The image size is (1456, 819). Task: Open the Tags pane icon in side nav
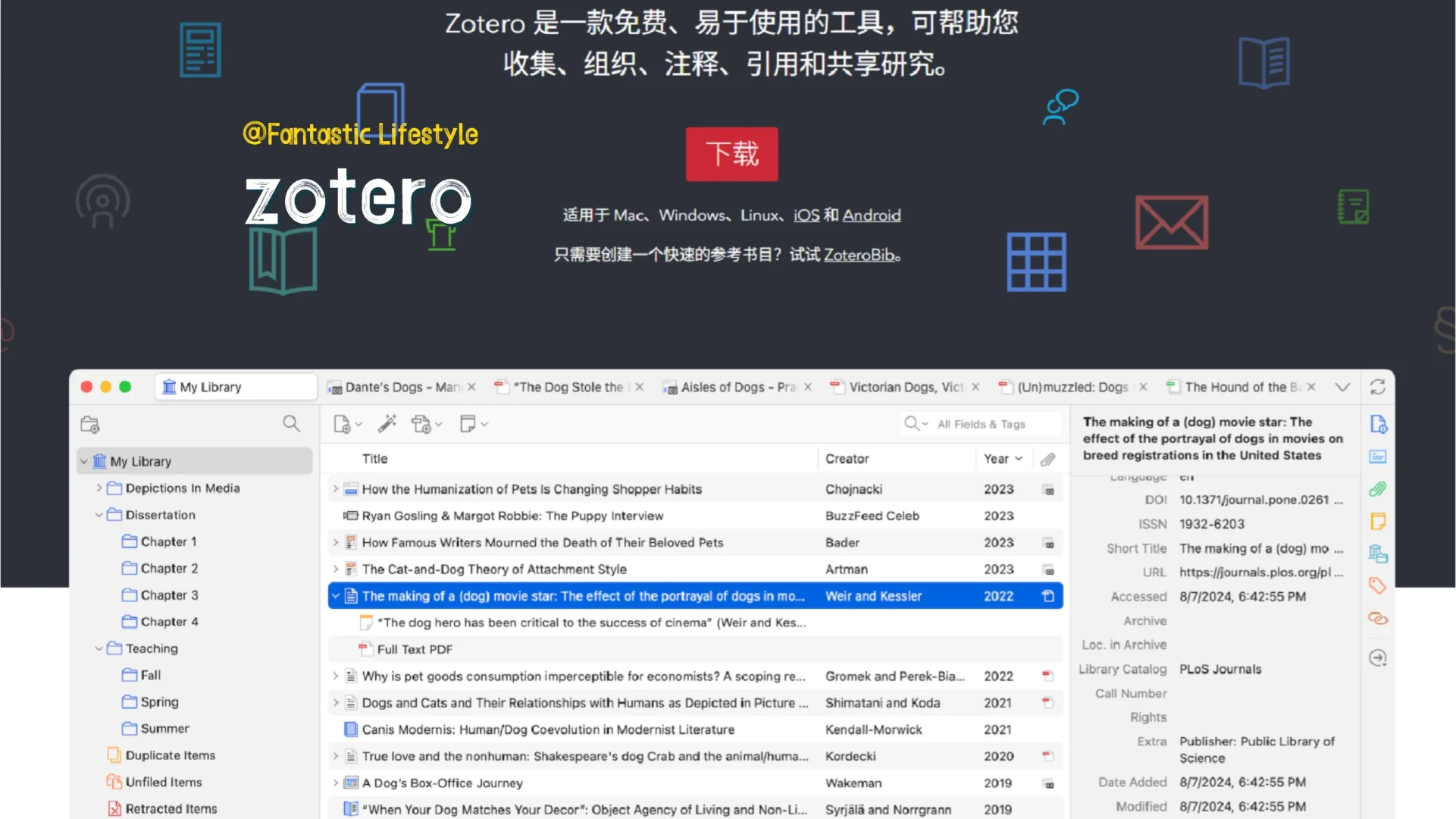pyautogui.click(x=1378, y=585)
